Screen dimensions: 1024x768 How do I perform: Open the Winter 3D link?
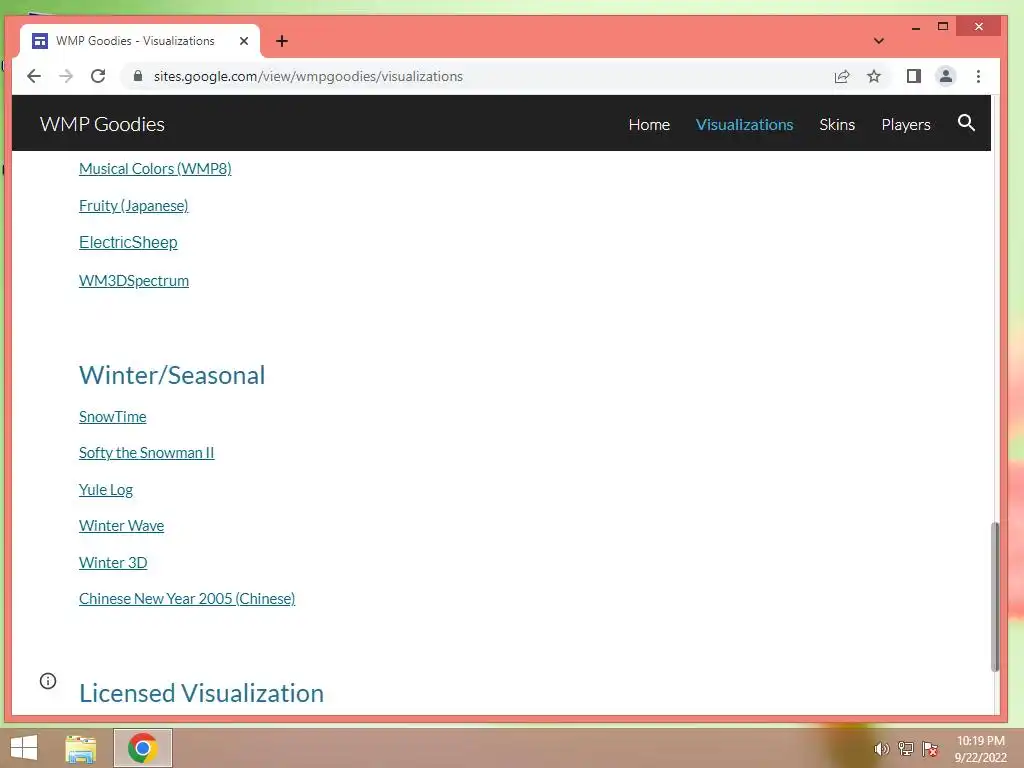113,562
